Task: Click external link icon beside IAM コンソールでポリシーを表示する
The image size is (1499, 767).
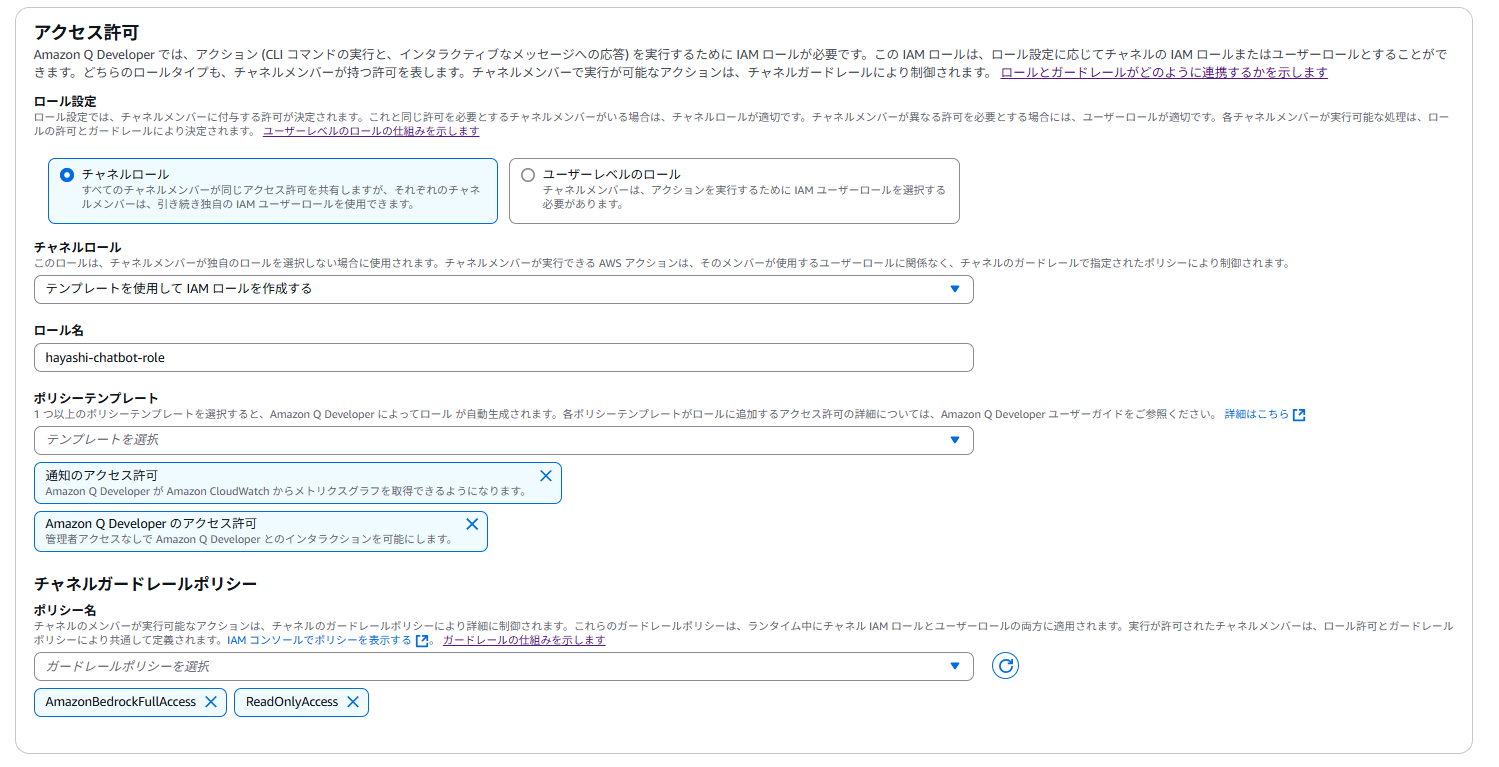Action: tap(422, 641)
